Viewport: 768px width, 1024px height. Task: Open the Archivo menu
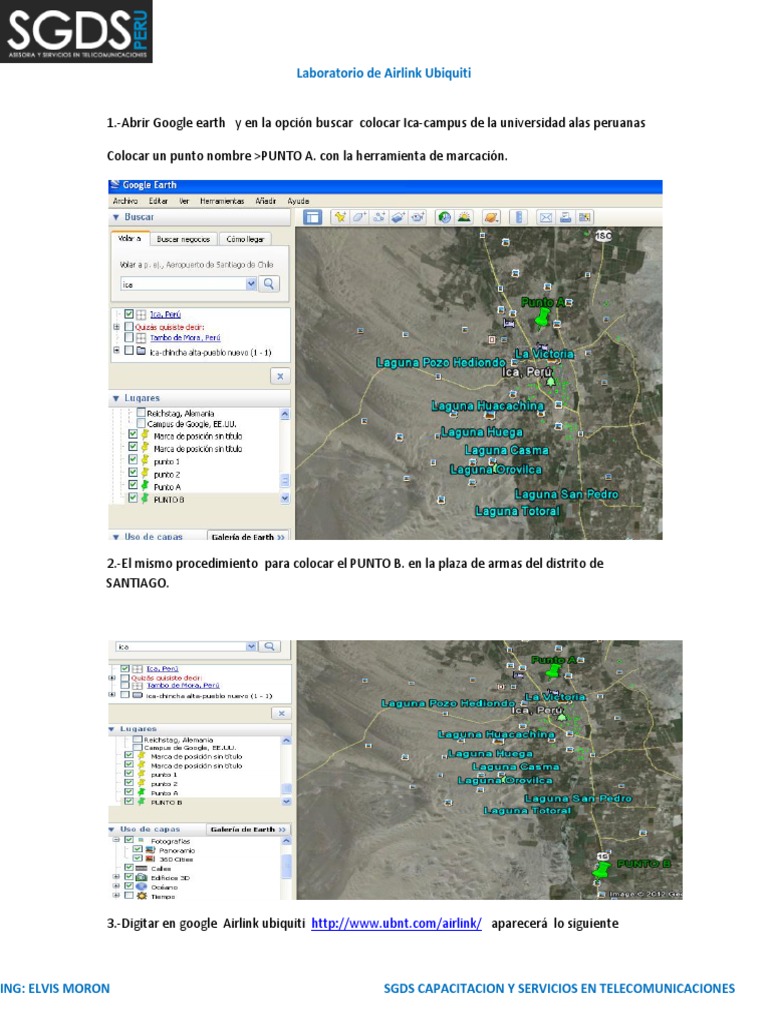(125, 201)
